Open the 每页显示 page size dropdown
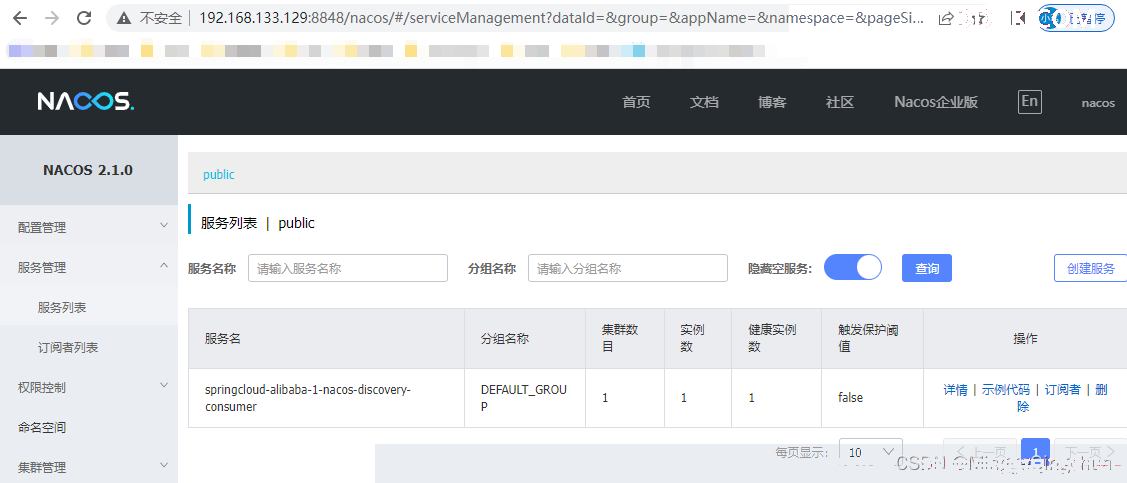 pyautogui.click(x=871, y=452)
